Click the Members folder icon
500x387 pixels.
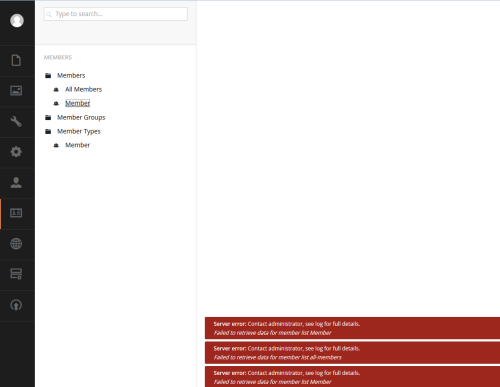pos(48,76)
